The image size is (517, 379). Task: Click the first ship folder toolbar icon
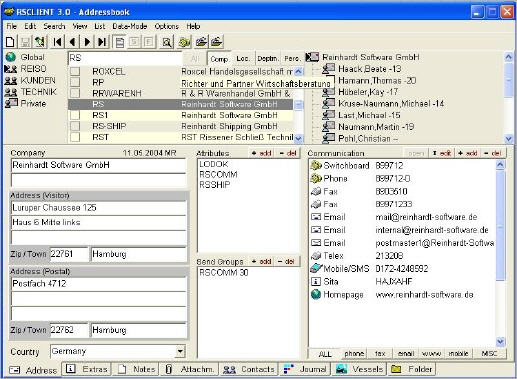click(201, 42)
